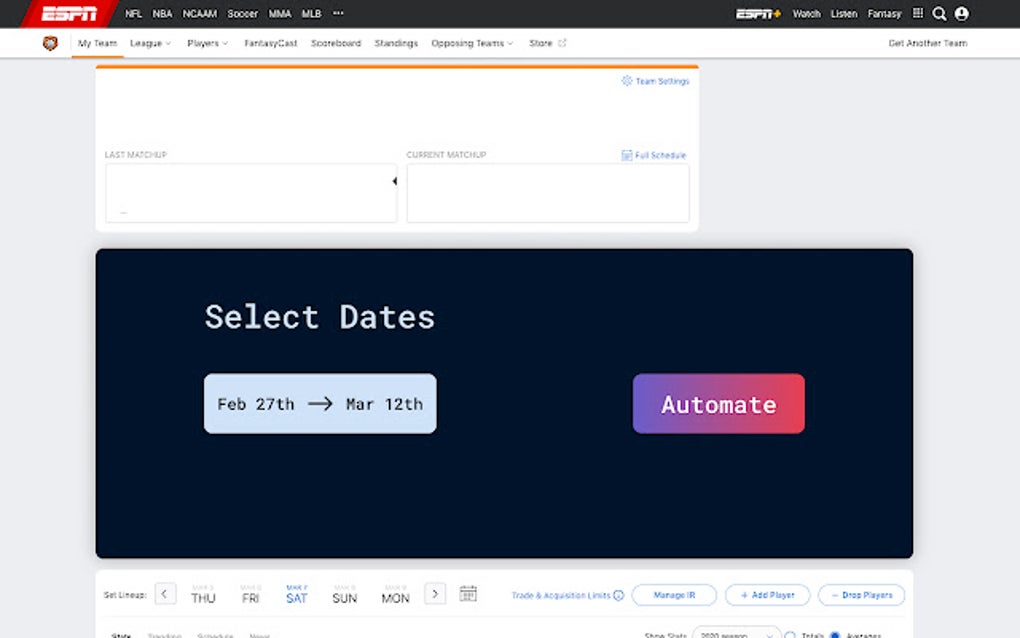Viewport: 1020px width, 638px height.
Task: Open the fantasy team logo icon
Action: coord(50,43)
